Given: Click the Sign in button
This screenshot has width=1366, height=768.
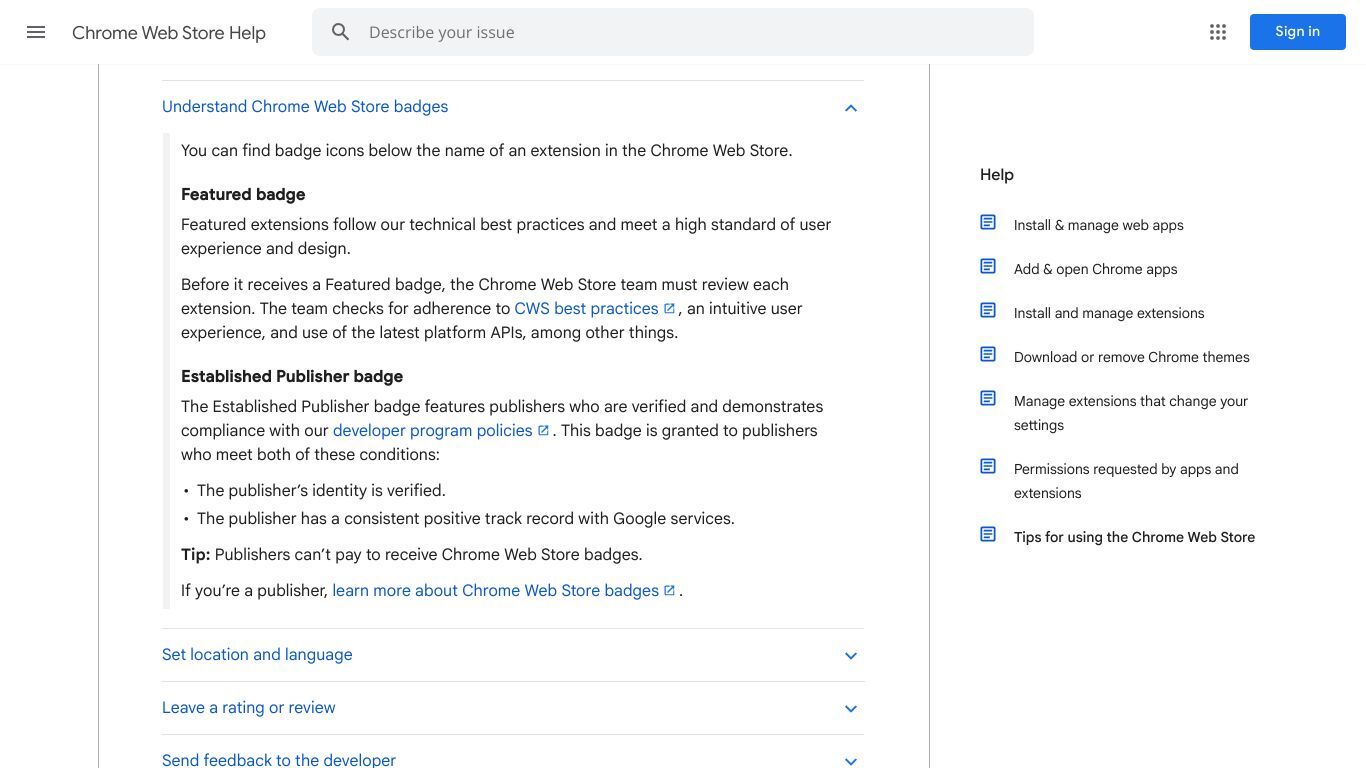Looking at the screenshot, I should (1297, 32).
